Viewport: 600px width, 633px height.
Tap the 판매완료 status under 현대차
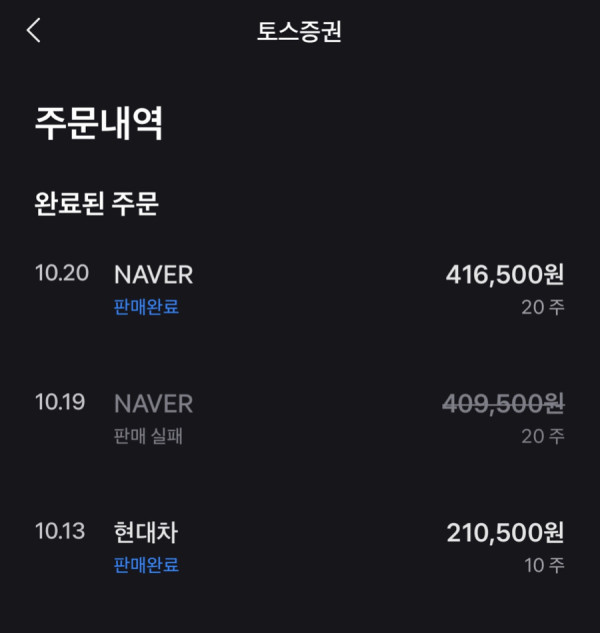point(146,565)
